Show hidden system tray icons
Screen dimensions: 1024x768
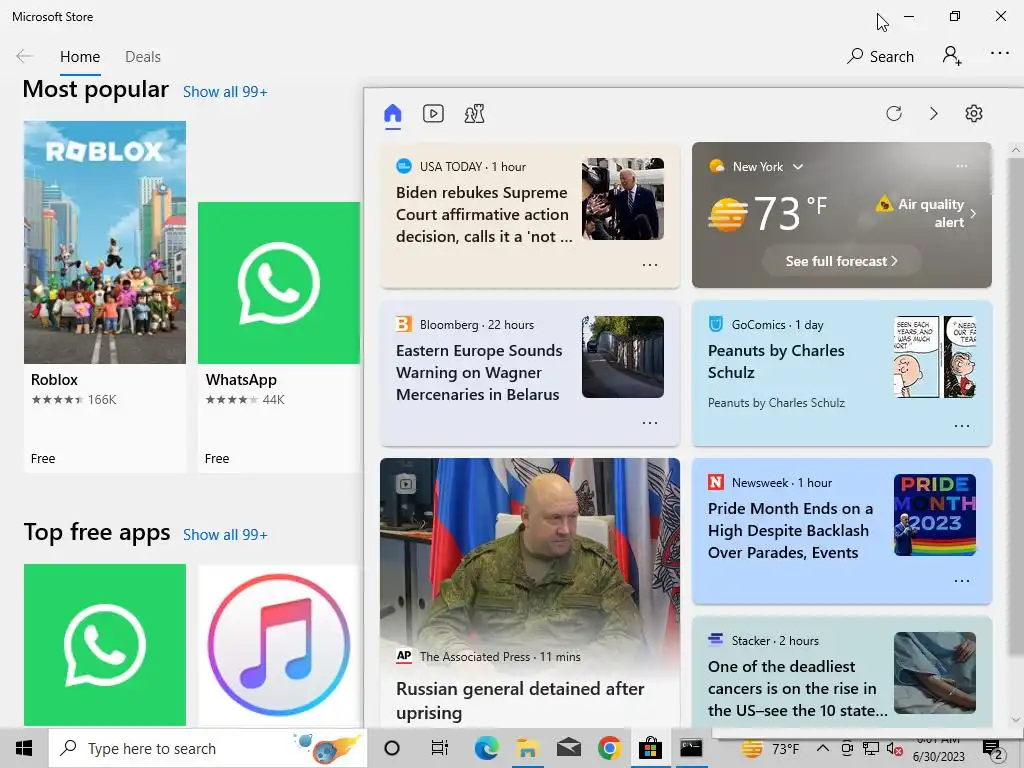pos(823,748)
